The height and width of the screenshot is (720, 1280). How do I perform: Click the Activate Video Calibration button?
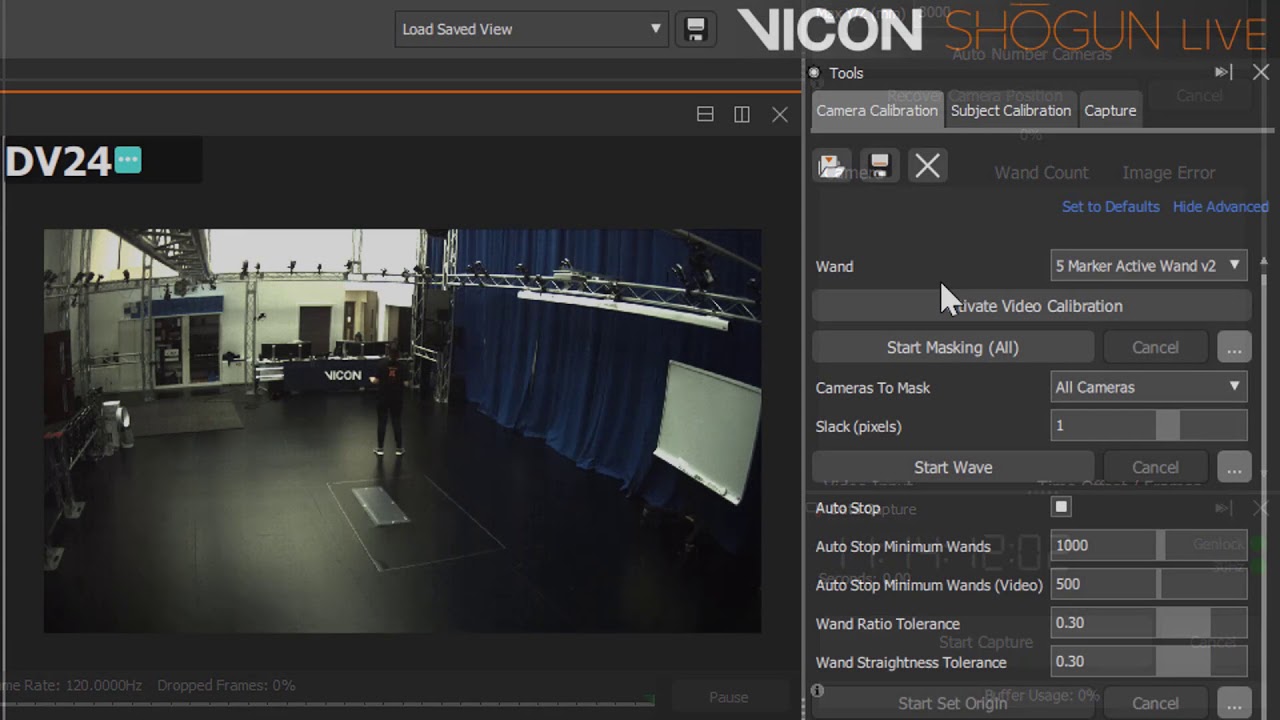tap(1032, 306)
